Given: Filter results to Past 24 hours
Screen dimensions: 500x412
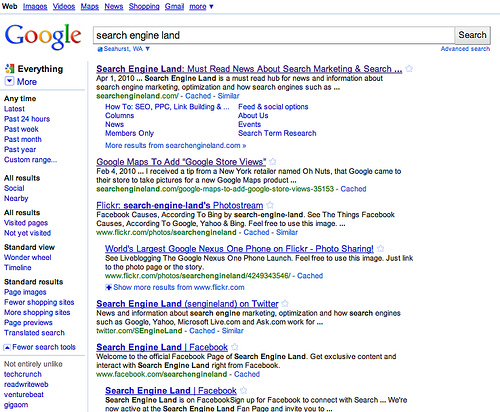Looking at the screenshot, I should pyautogui.click(x=27, y=119).
